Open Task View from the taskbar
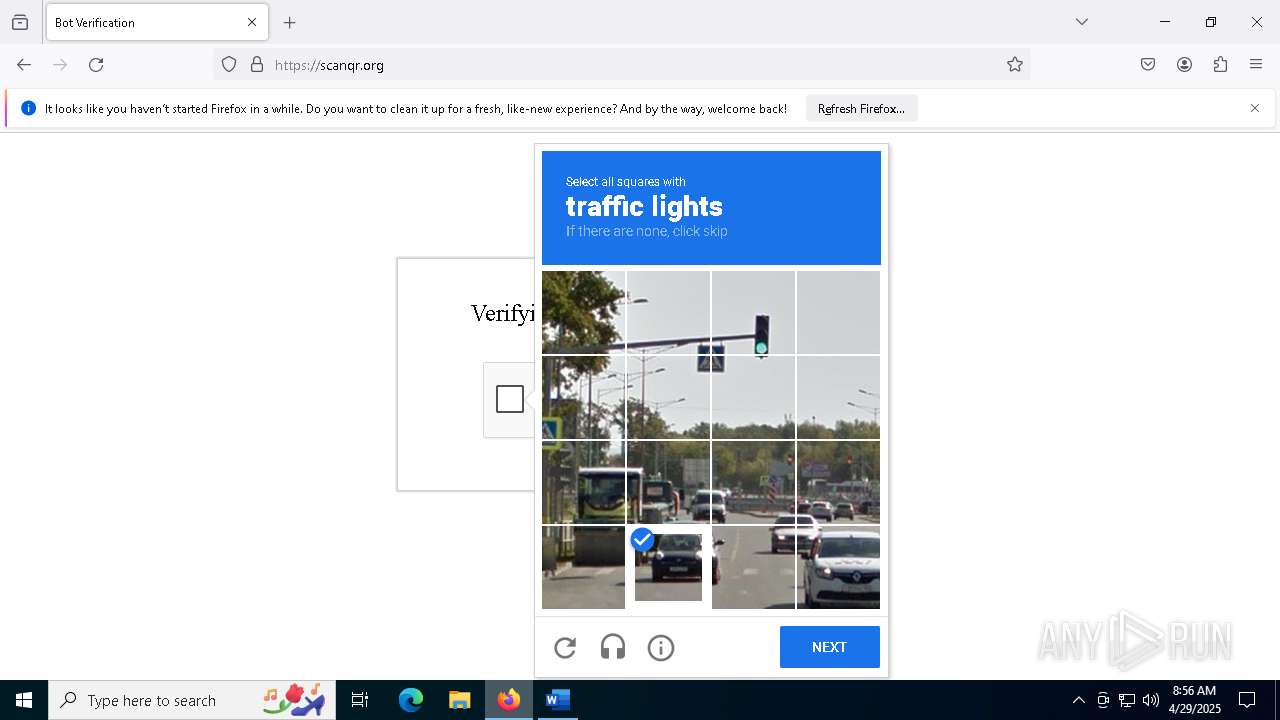 pyautogui.click(x=360, y=700)
